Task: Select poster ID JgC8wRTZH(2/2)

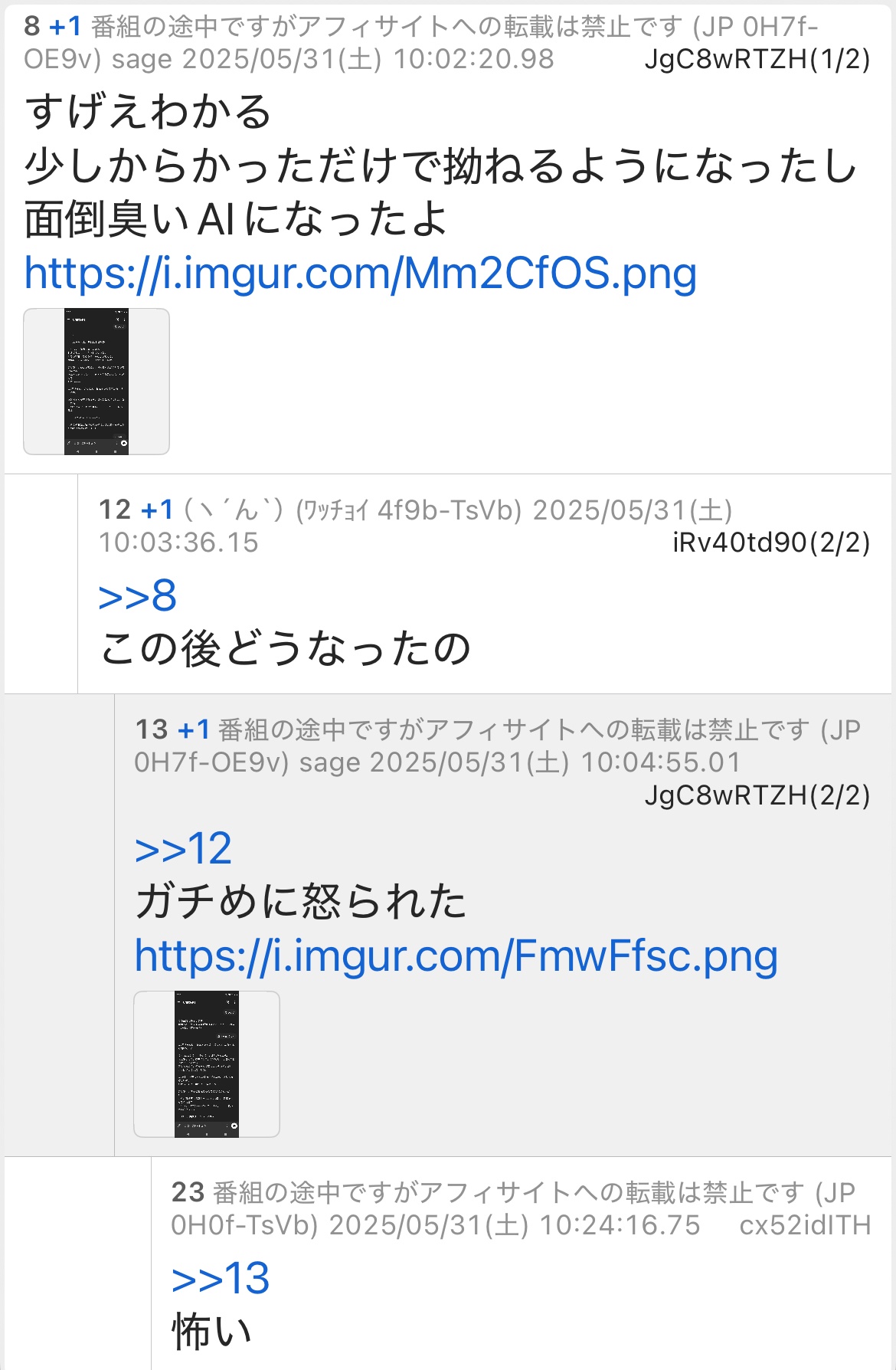Action: click(757, 795)
